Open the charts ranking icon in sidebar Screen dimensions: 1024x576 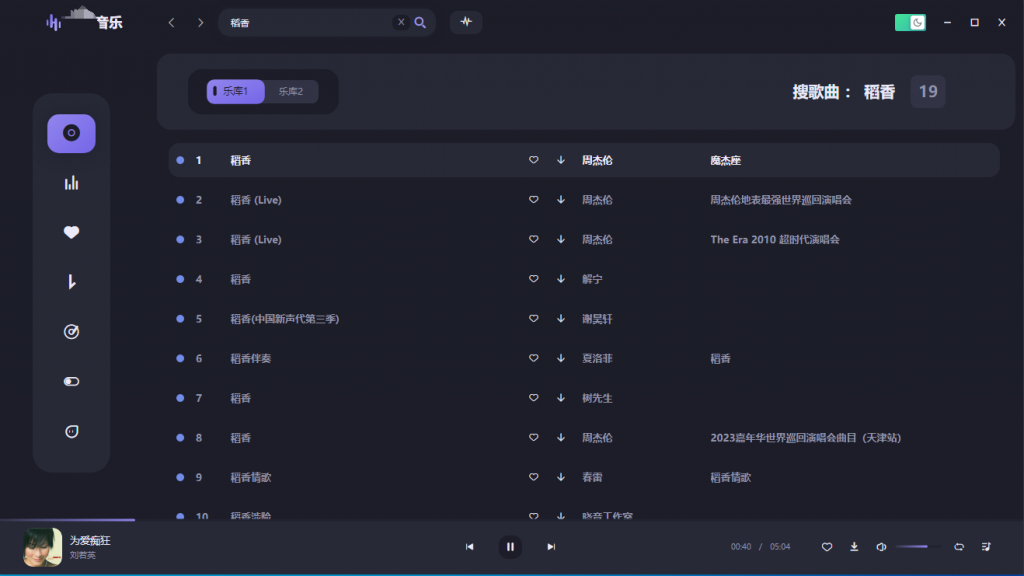tap(70, 183)
